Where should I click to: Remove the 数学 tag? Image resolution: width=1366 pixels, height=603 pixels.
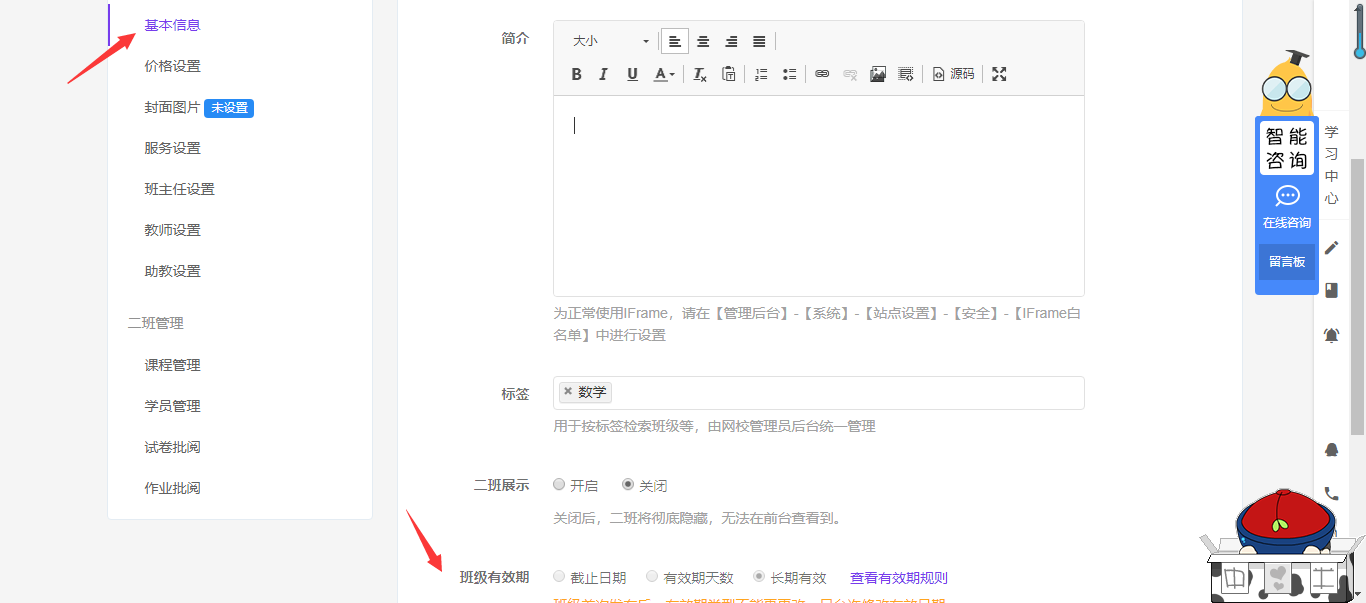tap(568, 392)
